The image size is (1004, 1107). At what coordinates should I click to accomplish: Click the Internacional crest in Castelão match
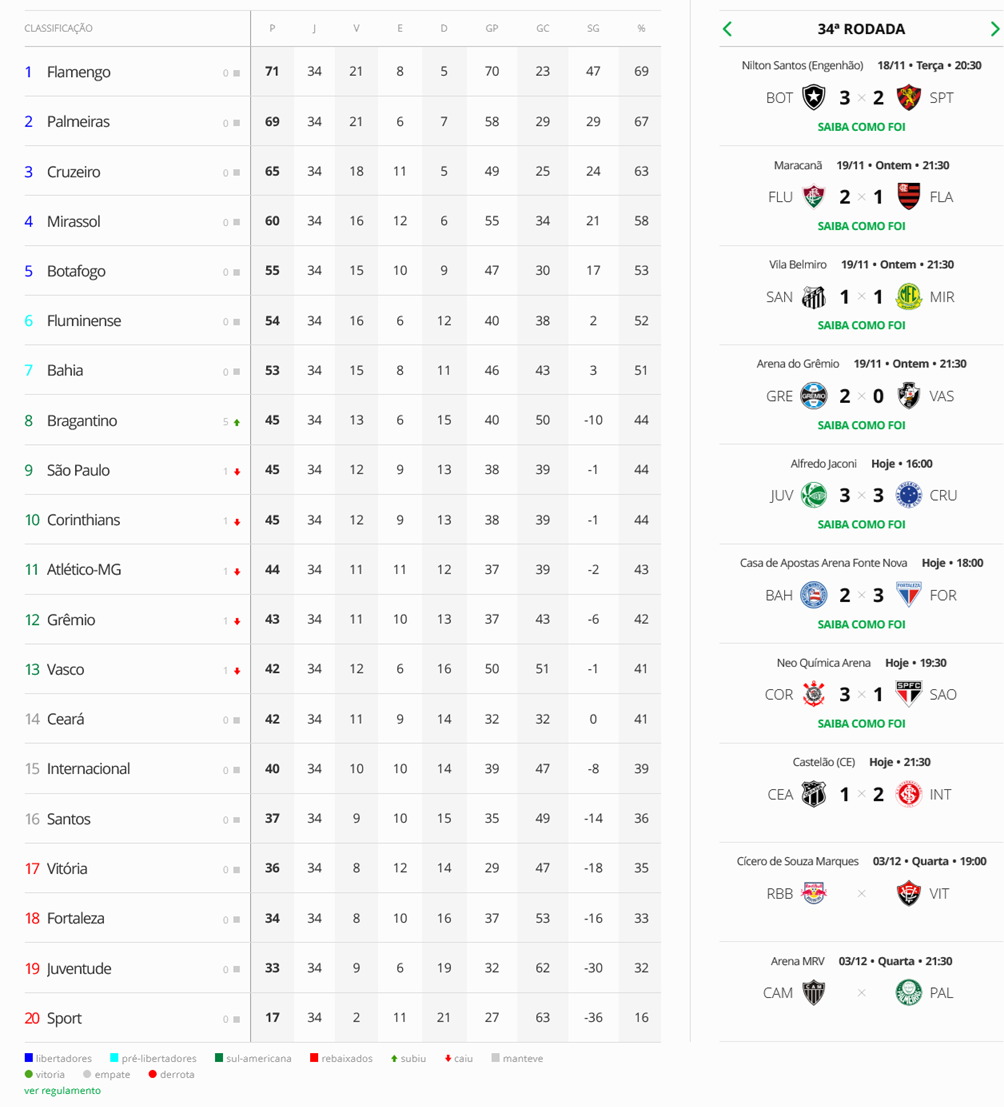pyautogui.click(x=908, y=794)
